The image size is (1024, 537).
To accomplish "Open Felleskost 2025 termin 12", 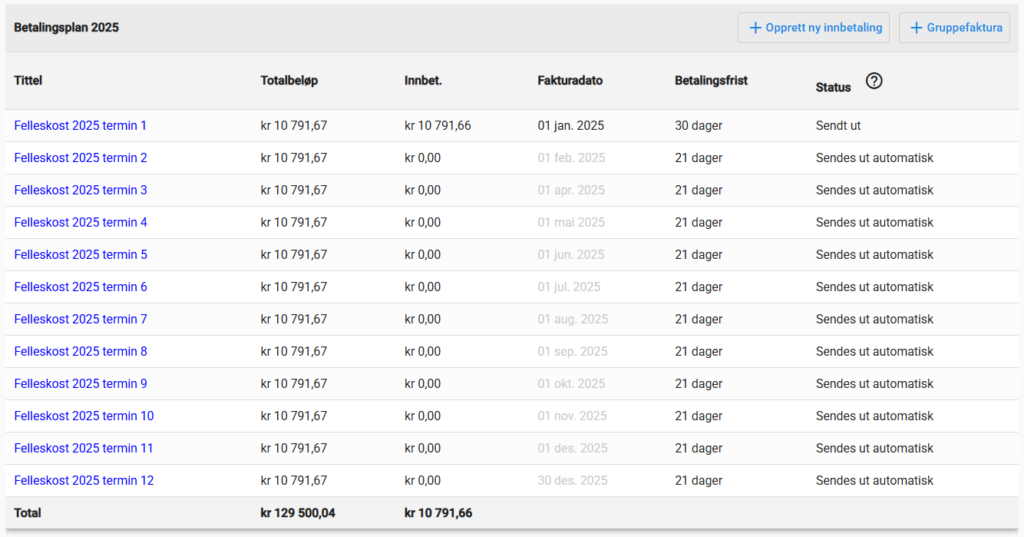I will pos(84,480).
